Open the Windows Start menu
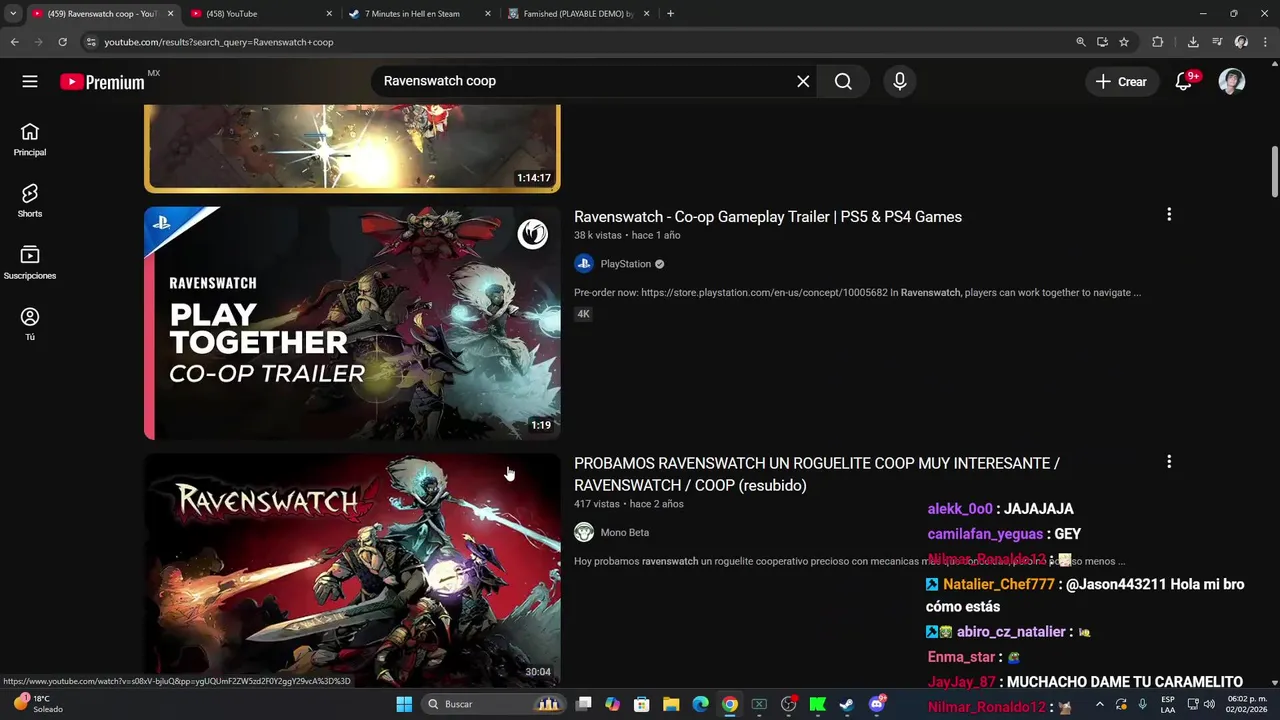The height and width of the screenshot is (720, 1280). (404, 704)
